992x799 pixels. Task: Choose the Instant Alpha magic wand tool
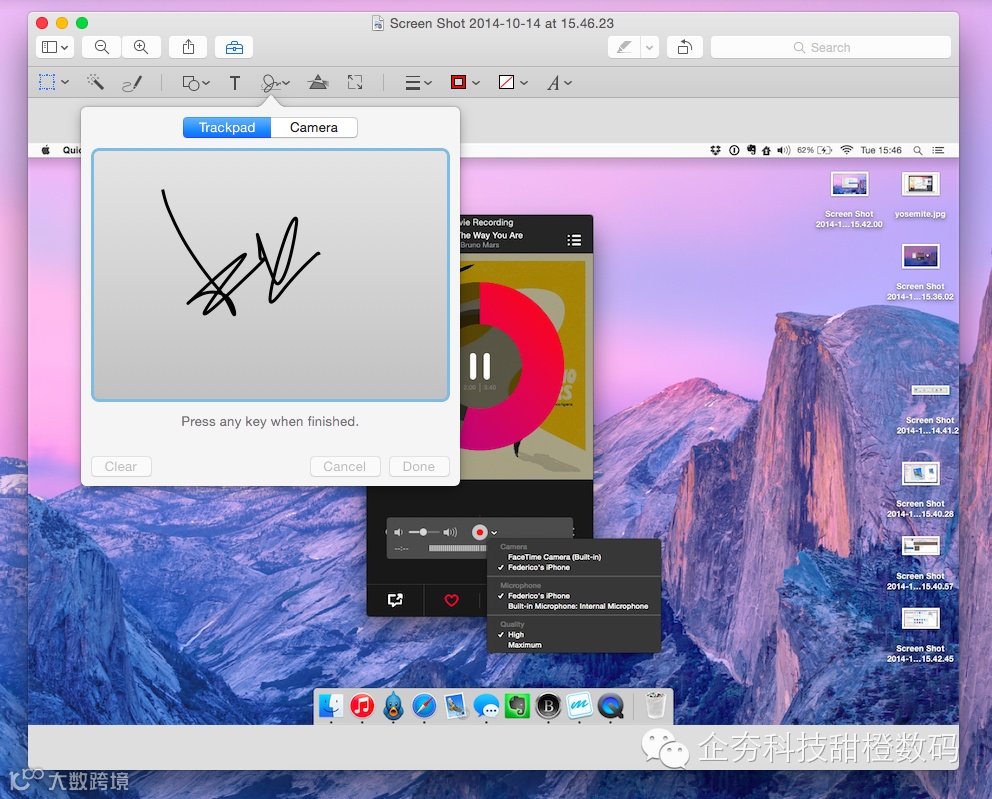coord(96,82)
